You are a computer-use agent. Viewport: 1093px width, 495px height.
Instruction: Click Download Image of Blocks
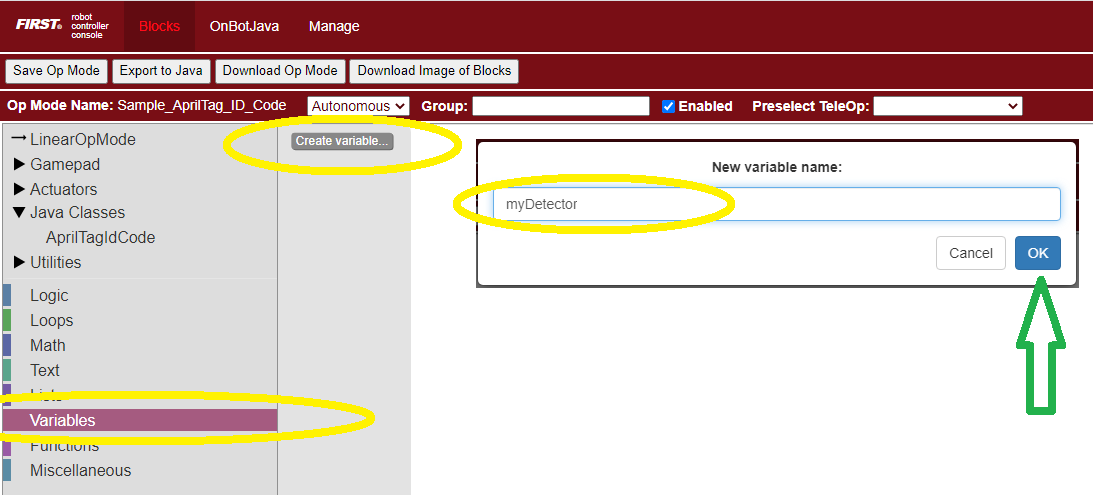coord(434,71)
